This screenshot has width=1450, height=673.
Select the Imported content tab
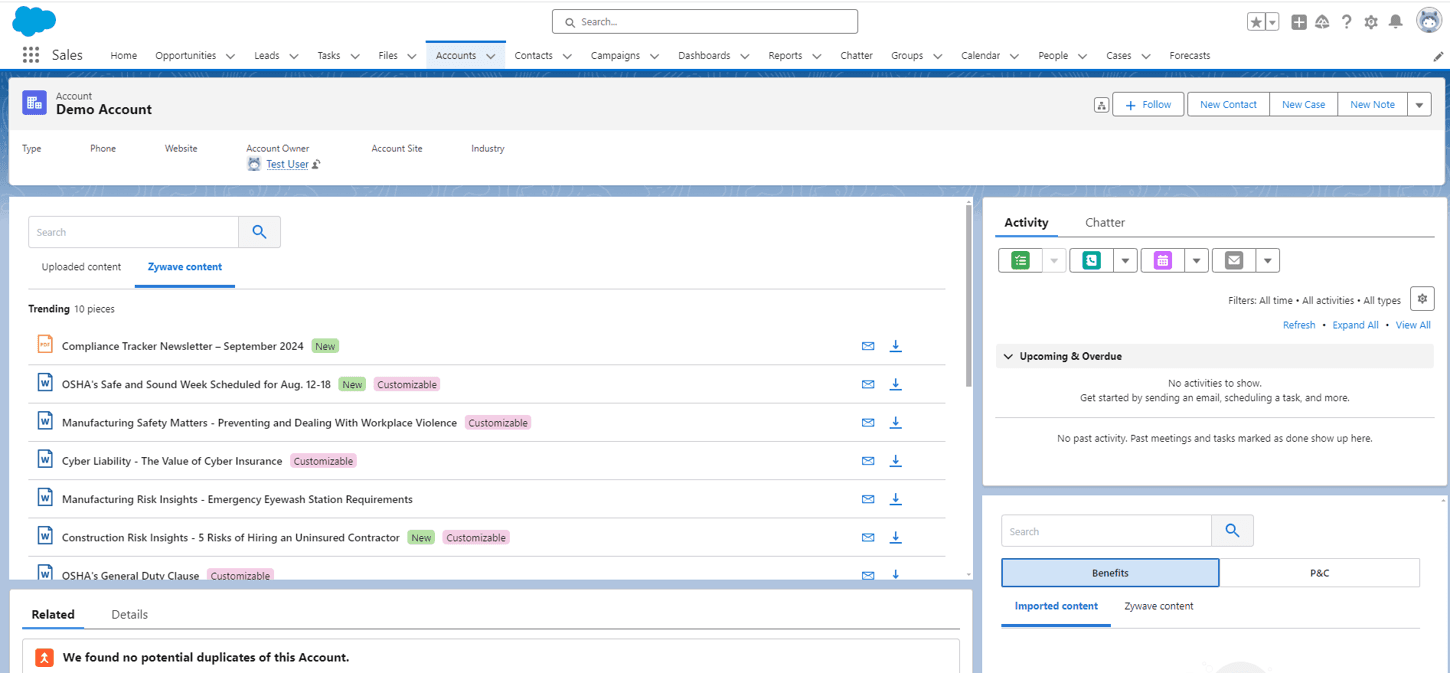click(1056, 606)
